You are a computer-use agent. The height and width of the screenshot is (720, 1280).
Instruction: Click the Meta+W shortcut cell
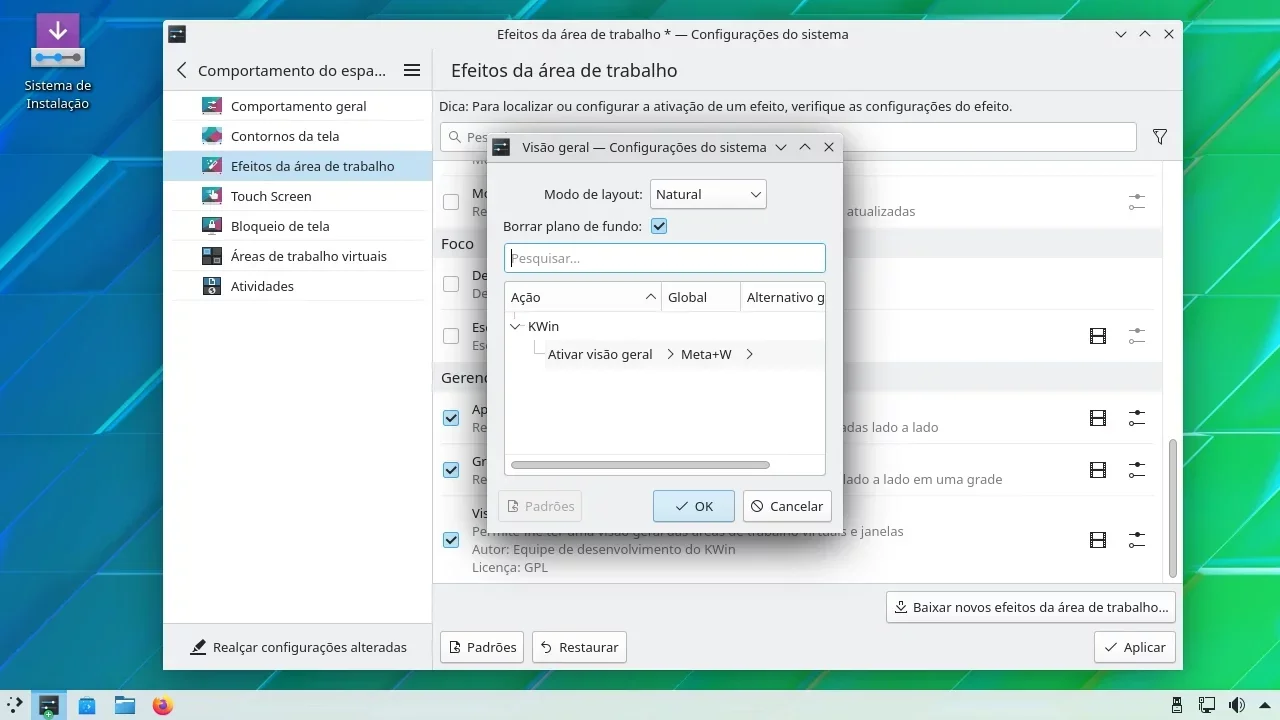tap(706, 354)
